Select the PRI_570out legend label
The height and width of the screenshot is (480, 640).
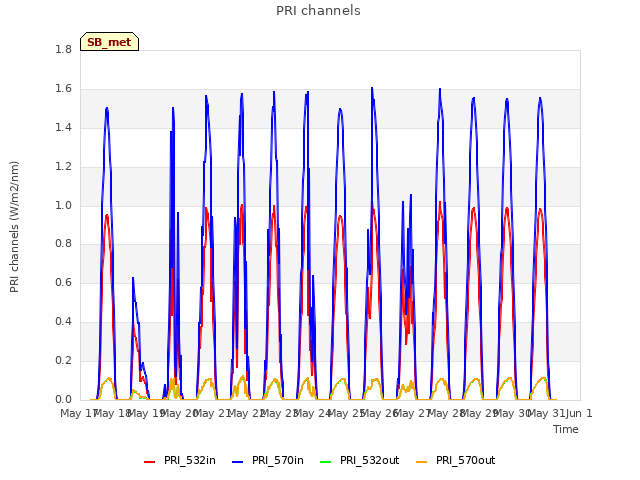click(x=466, y=460)
